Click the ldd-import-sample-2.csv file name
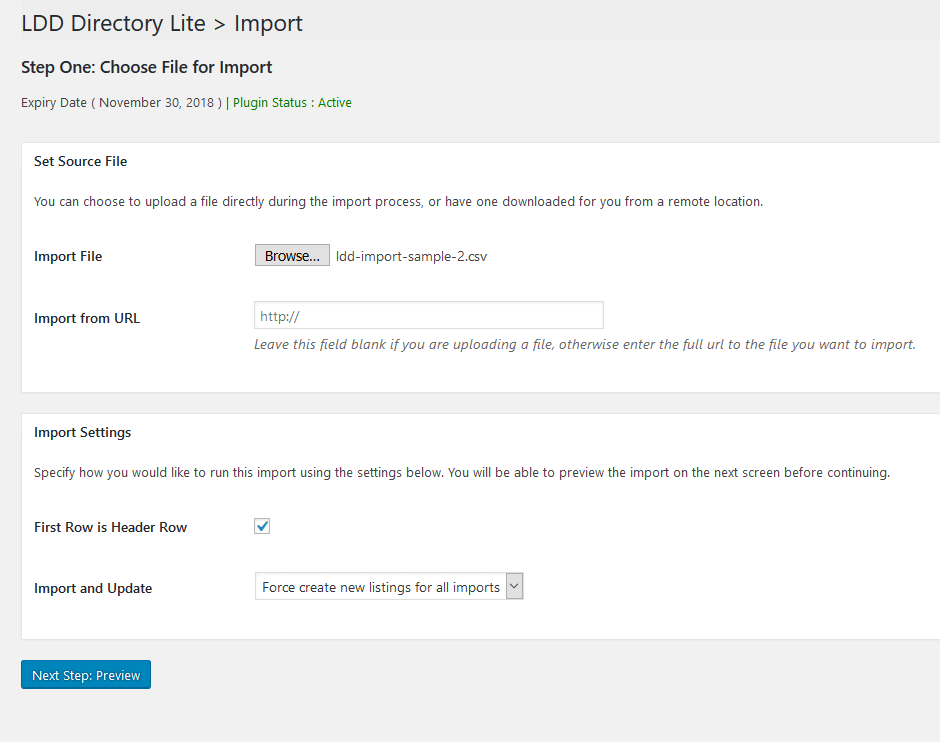Screen dimensions: 940x742 (411, 257)
